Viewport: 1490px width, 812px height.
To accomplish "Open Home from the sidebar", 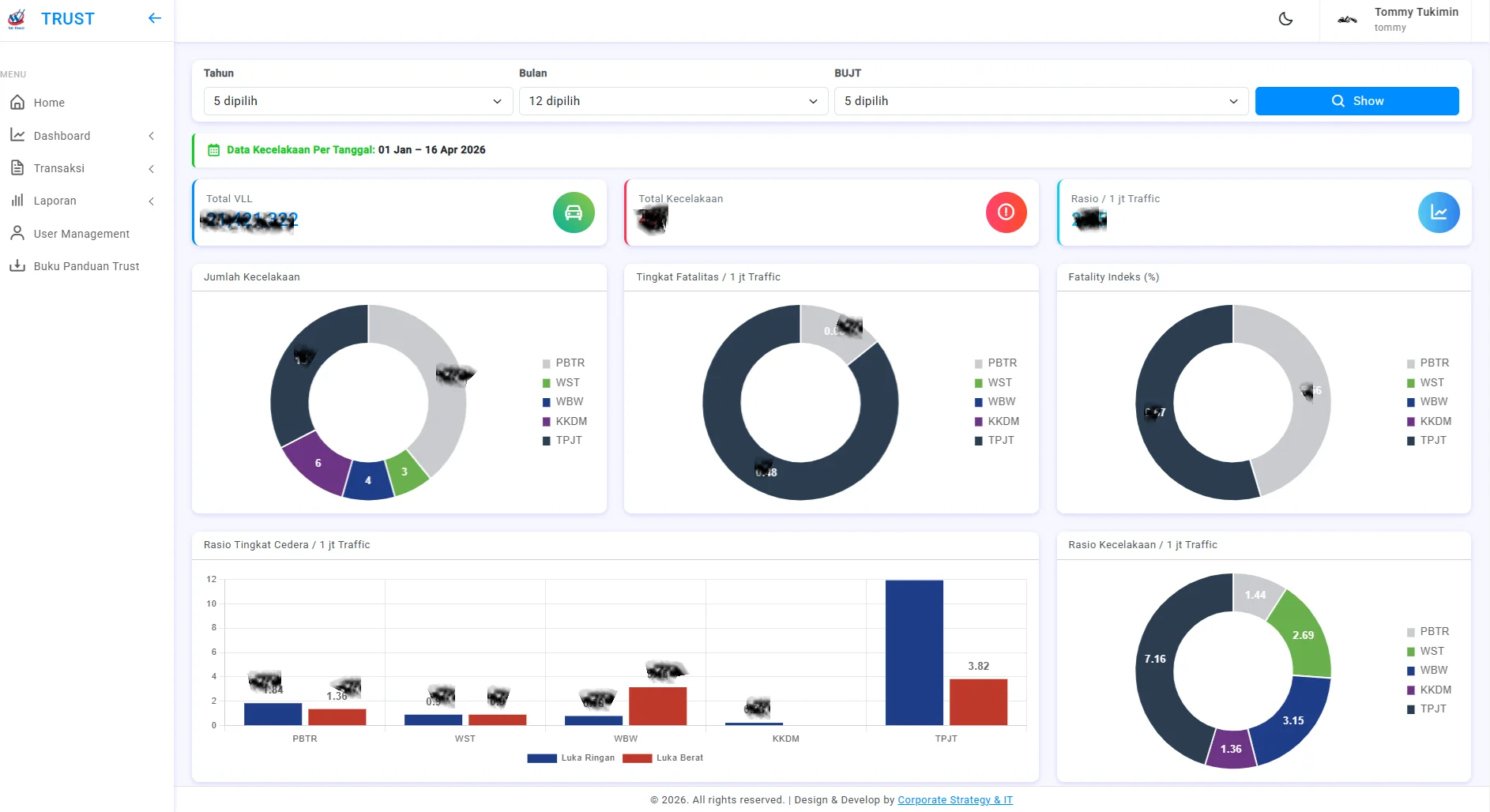I will coord(49,103).
